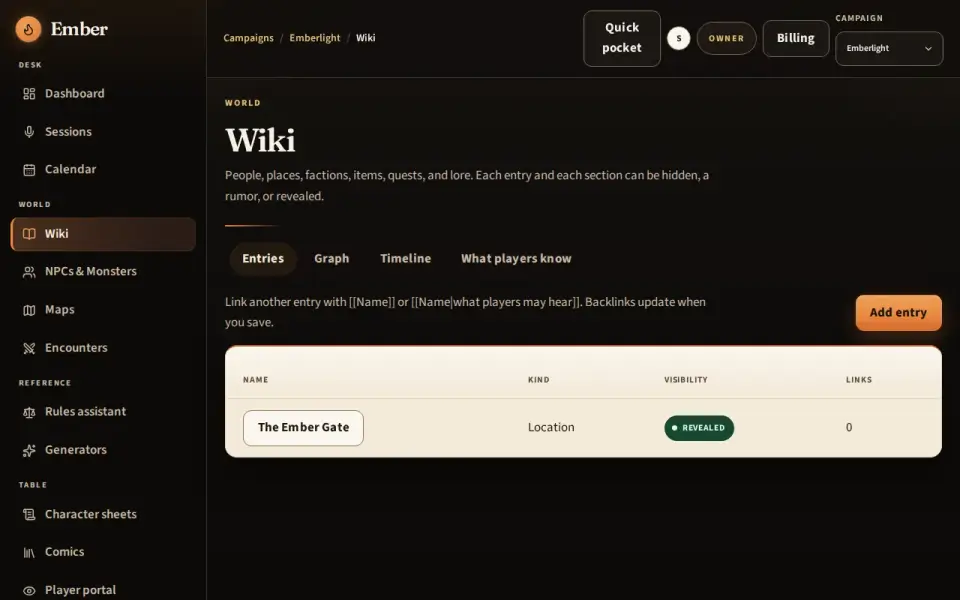Click the Ember brand name
This screenshot has width=960, height=600.
[79, 29]
